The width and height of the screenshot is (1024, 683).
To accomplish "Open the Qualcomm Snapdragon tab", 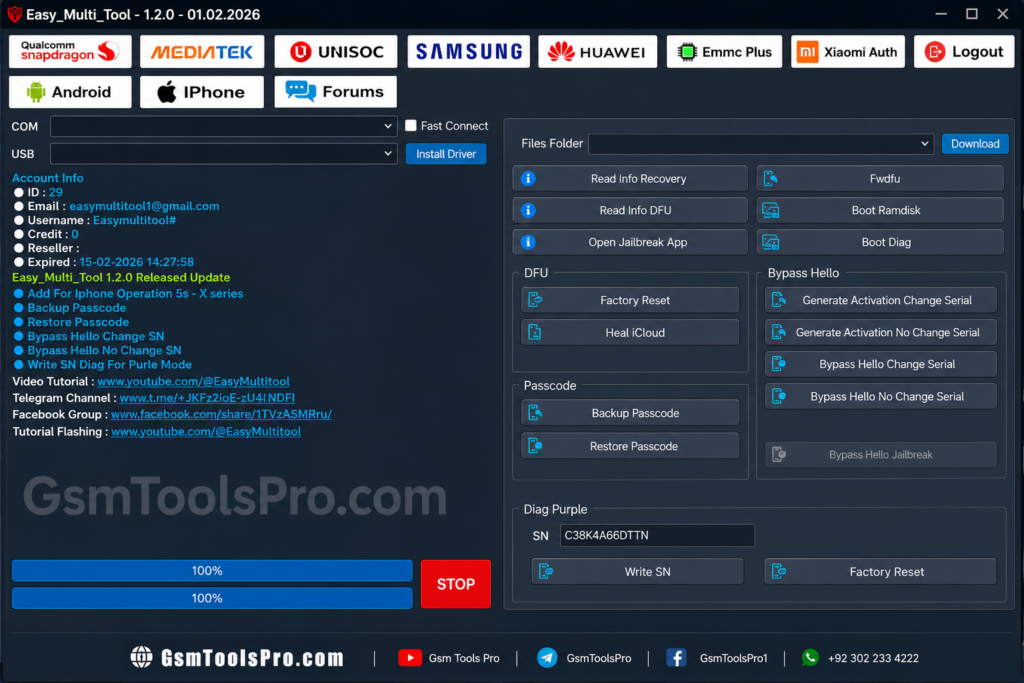I will coord(70,52).
